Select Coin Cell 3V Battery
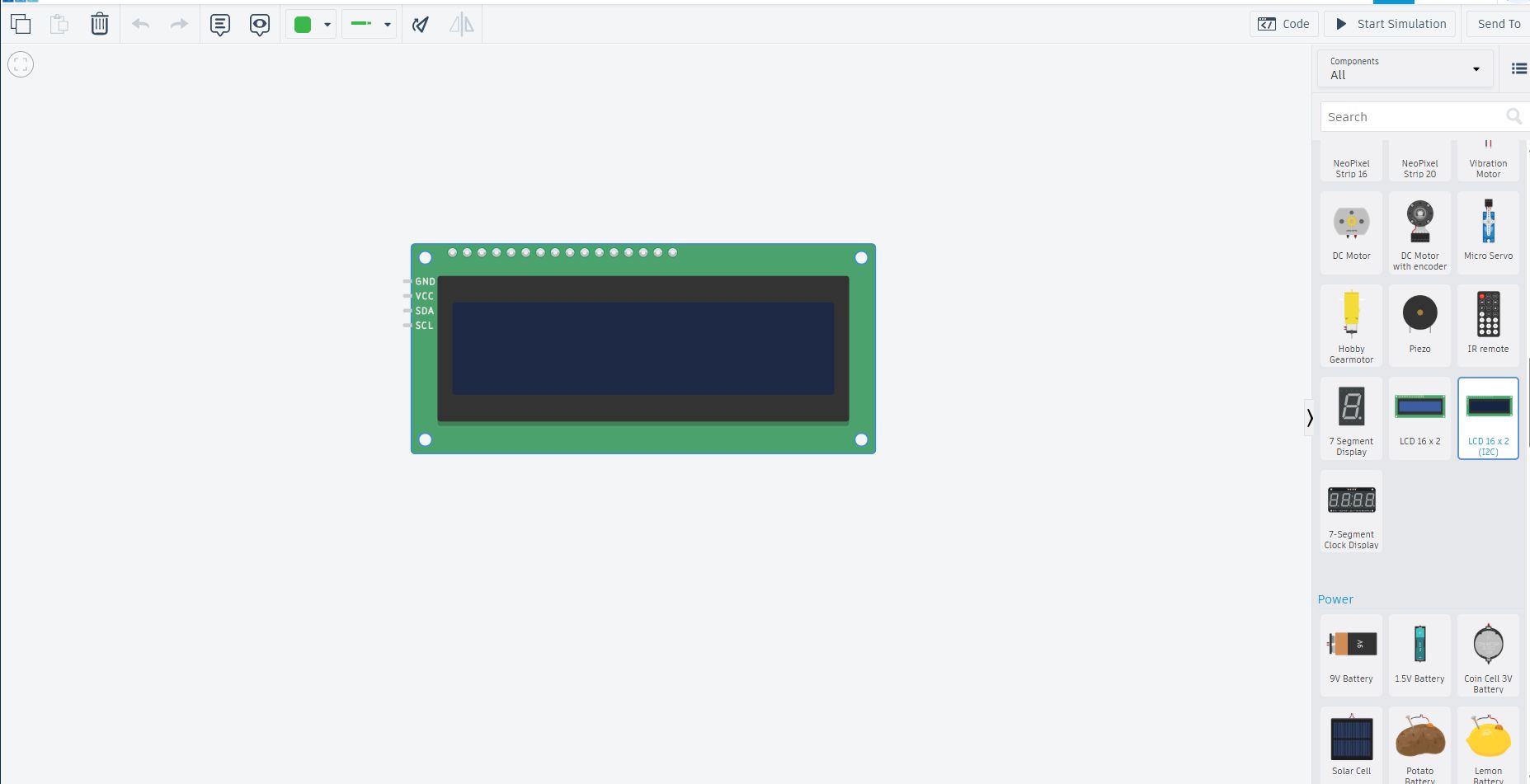This screenshot has height=784, width=1530. pyautogui.click(x=1488, y=655)
